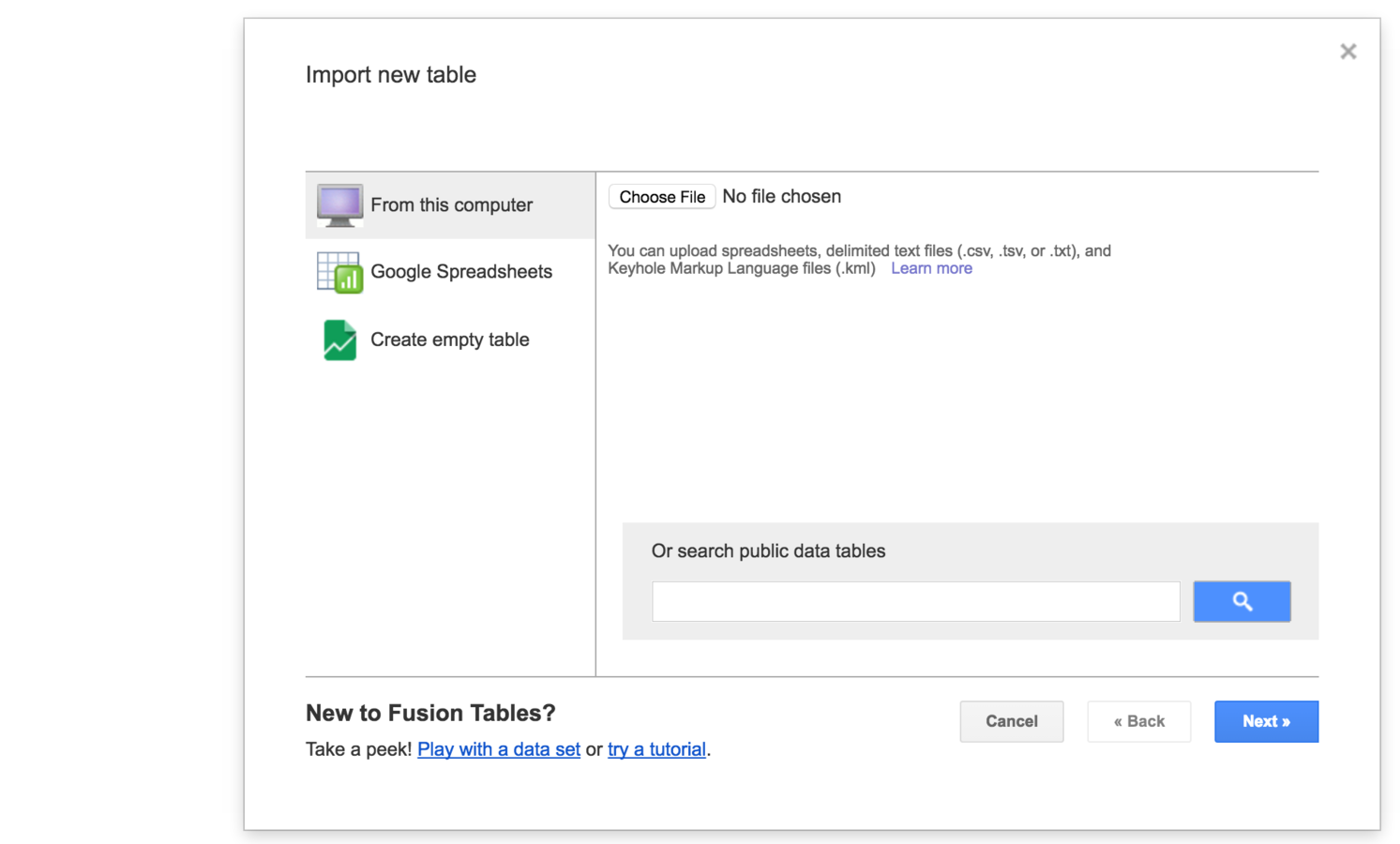Click the Google Spreadsheets grid icon
This screenshot has width=1400, height=844.
point(339,273)
